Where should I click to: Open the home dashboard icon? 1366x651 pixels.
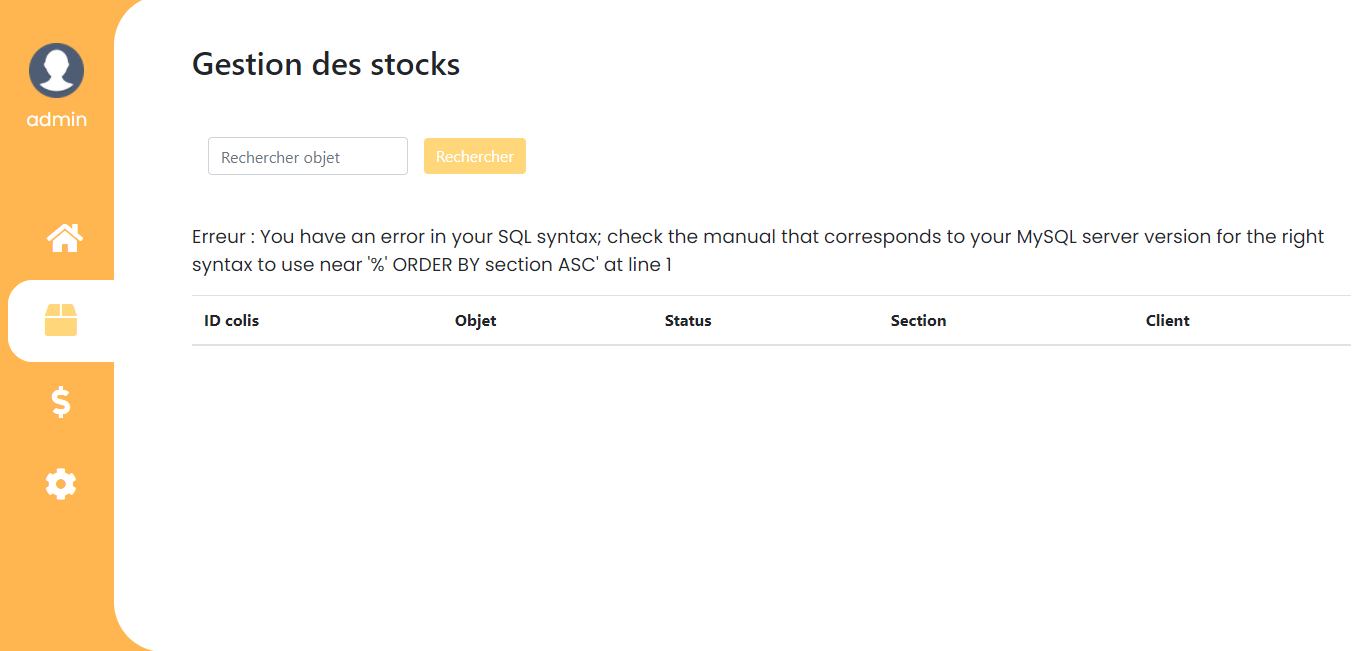64,238
